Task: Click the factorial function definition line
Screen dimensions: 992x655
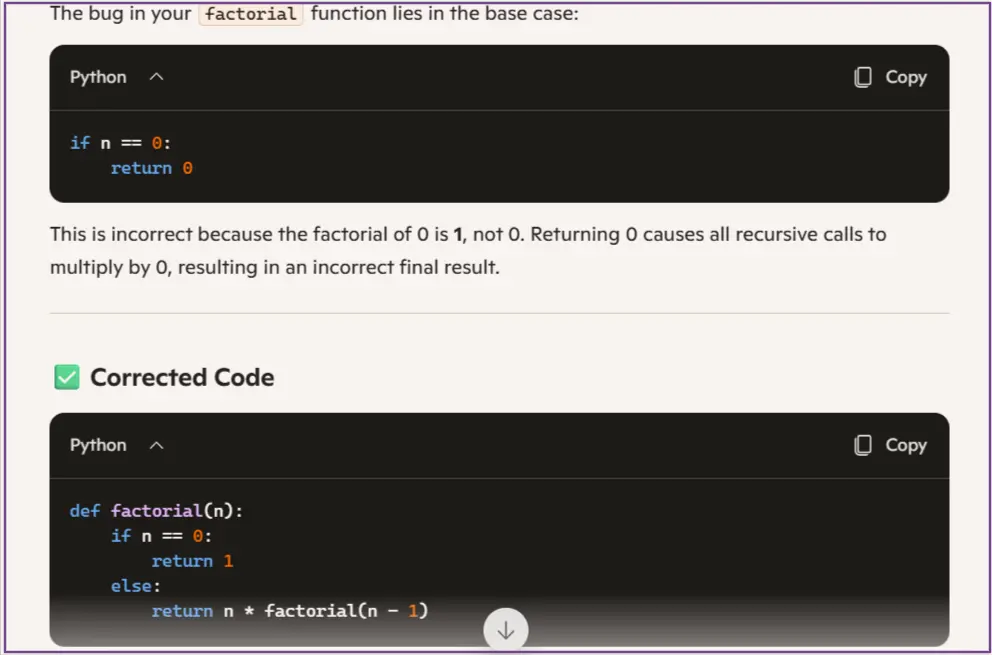Action: [155, 510]
